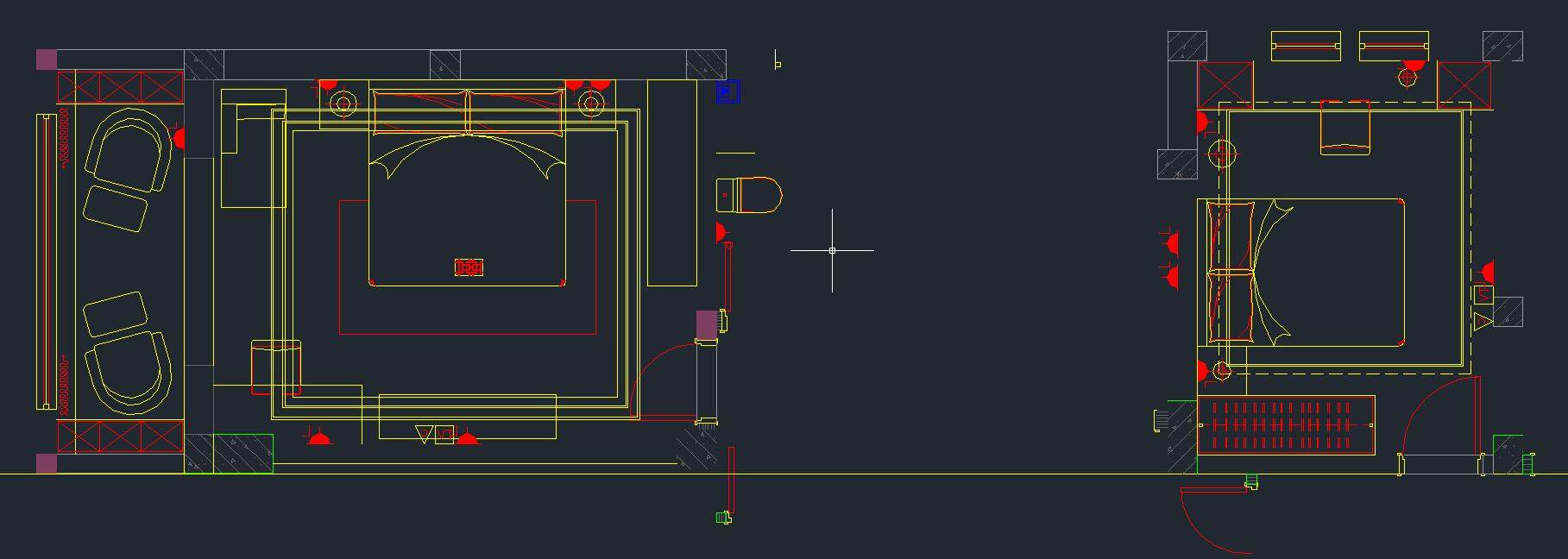
Task: Select the left window unit above right room
Action: [1305, 47]
